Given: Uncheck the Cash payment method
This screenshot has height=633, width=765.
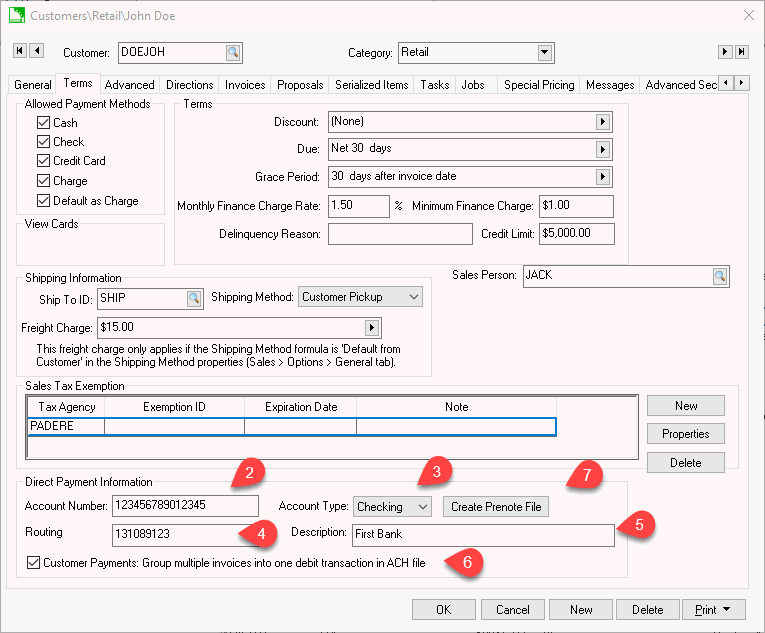Looking at the screenshot, I should (x=43, y=123).
